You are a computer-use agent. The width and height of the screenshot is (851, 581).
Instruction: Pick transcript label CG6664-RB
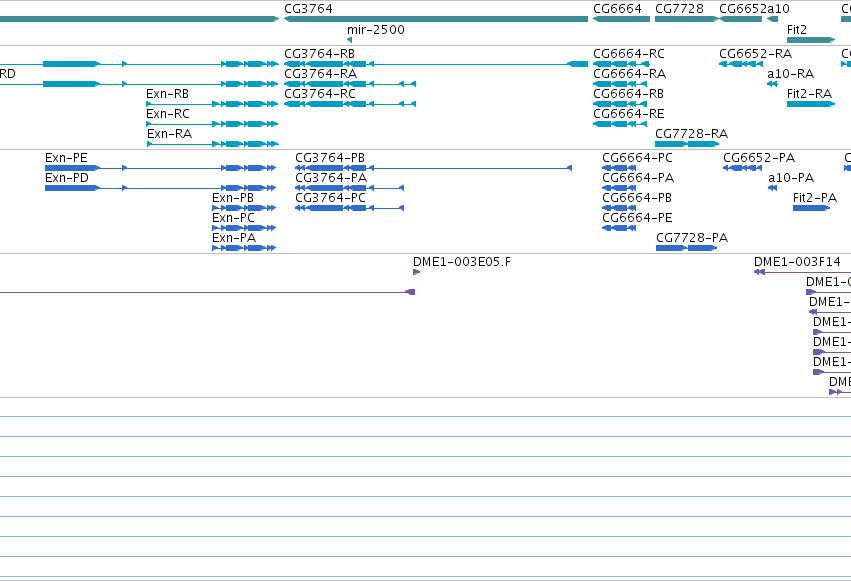(x=628, y=94)
